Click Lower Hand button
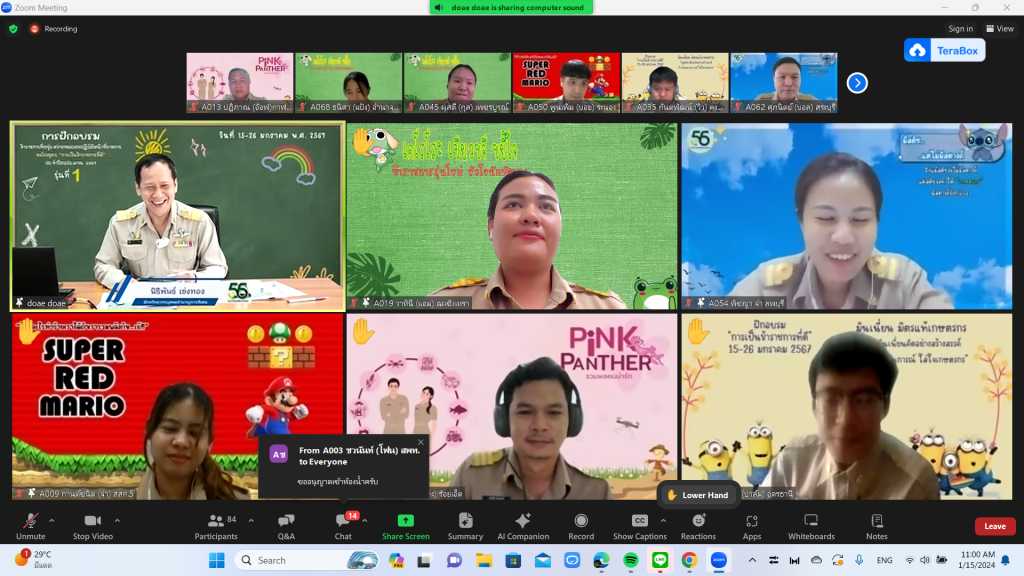This screenshot has width=1024, height=576. coord(698,495)
